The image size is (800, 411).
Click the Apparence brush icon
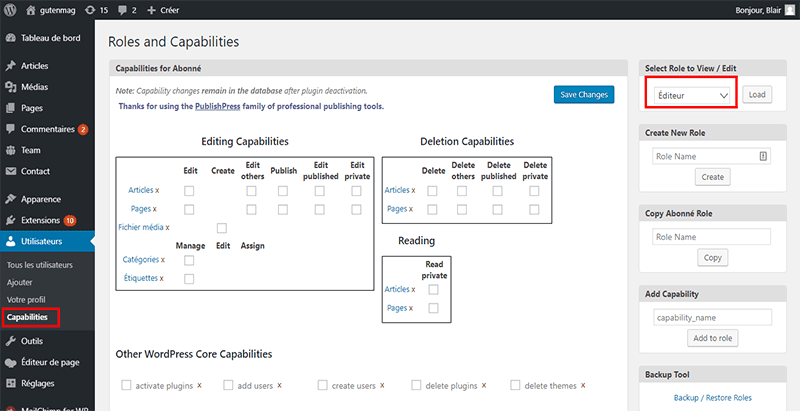[x=11, y=199]
